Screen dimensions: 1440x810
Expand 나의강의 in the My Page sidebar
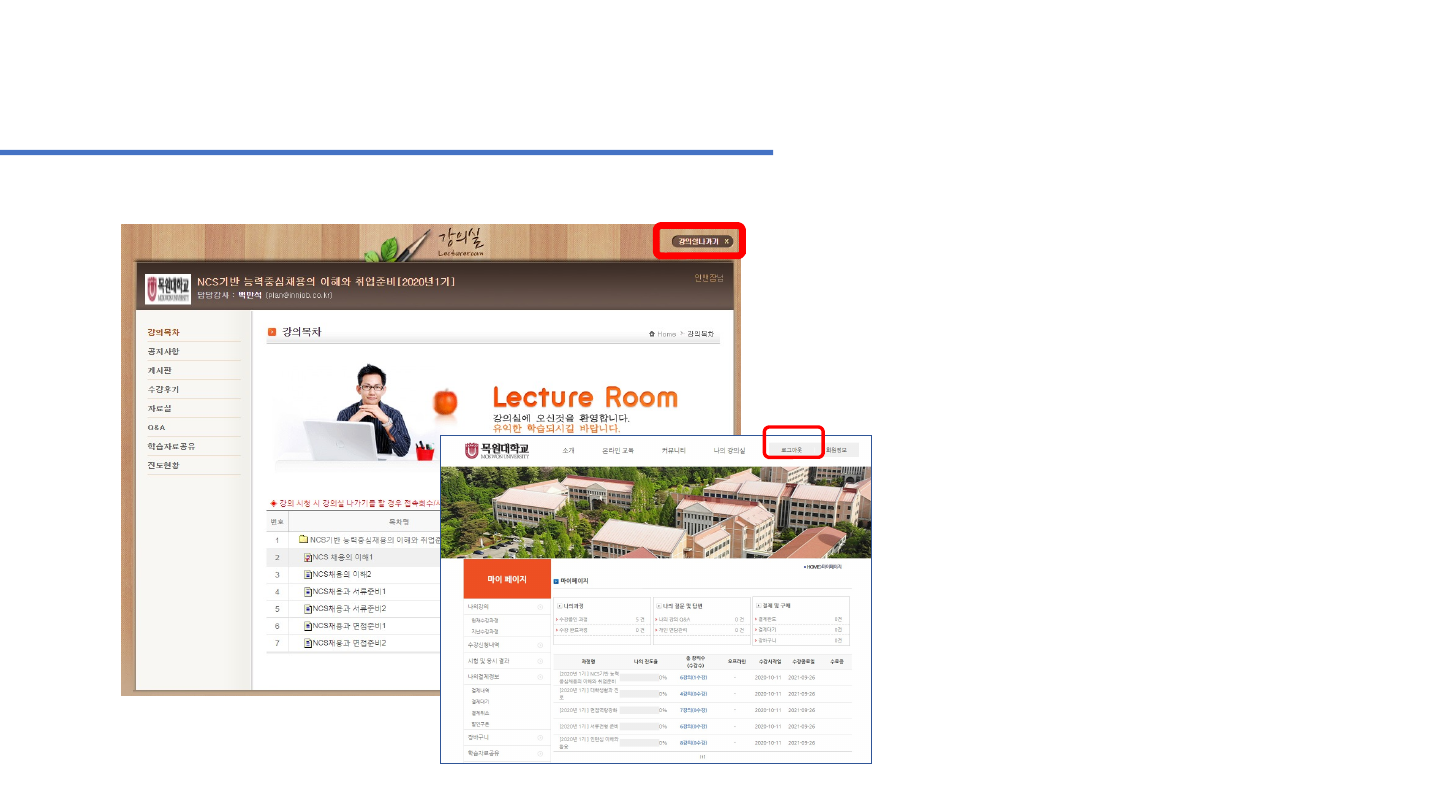click(507, 607)
